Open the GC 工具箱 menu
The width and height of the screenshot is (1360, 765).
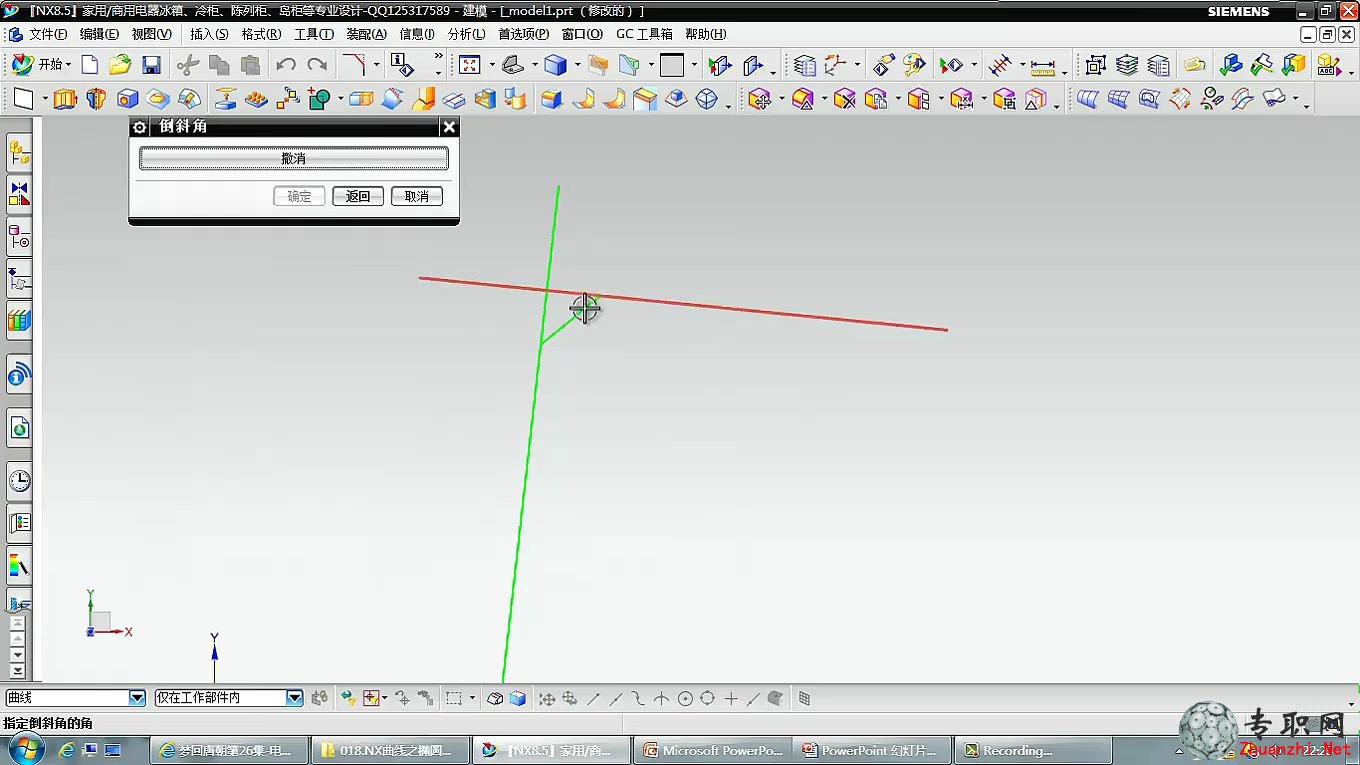pyautogui.click(x=644, y=34)
